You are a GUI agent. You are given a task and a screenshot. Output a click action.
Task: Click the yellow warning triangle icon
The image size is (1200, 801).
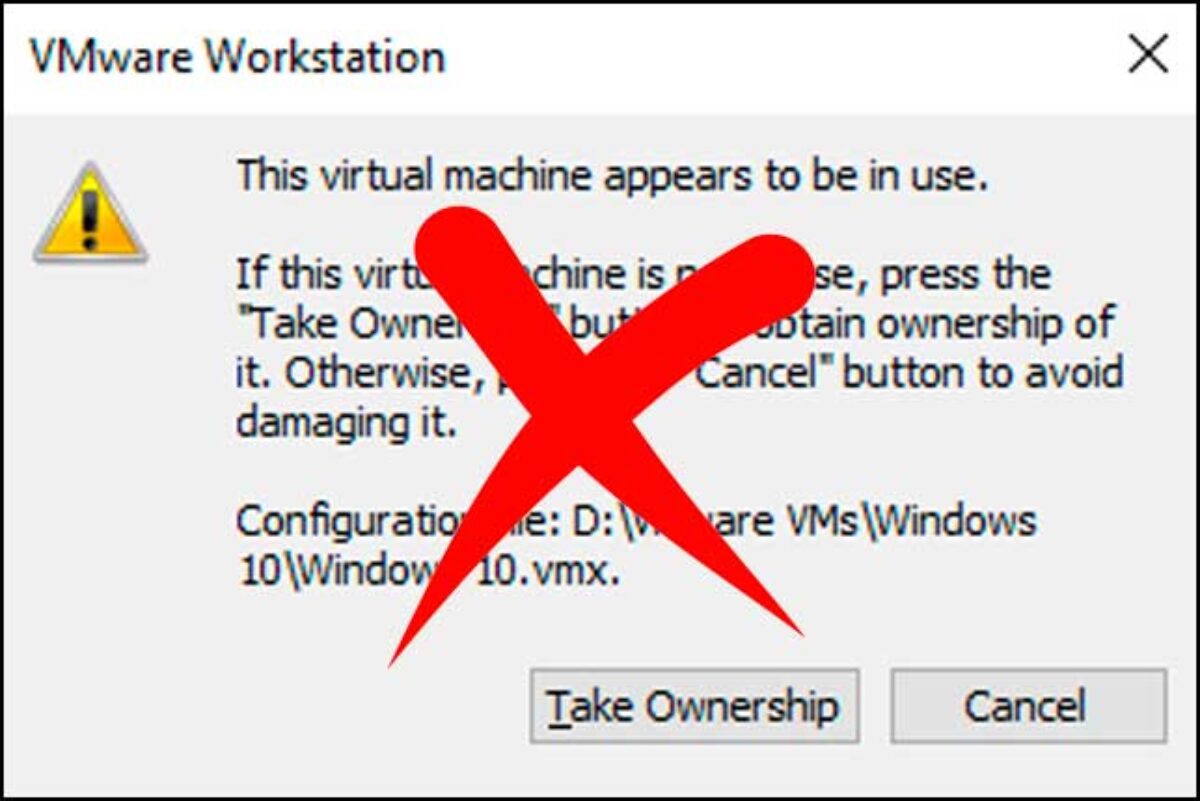tap(90, 213)
